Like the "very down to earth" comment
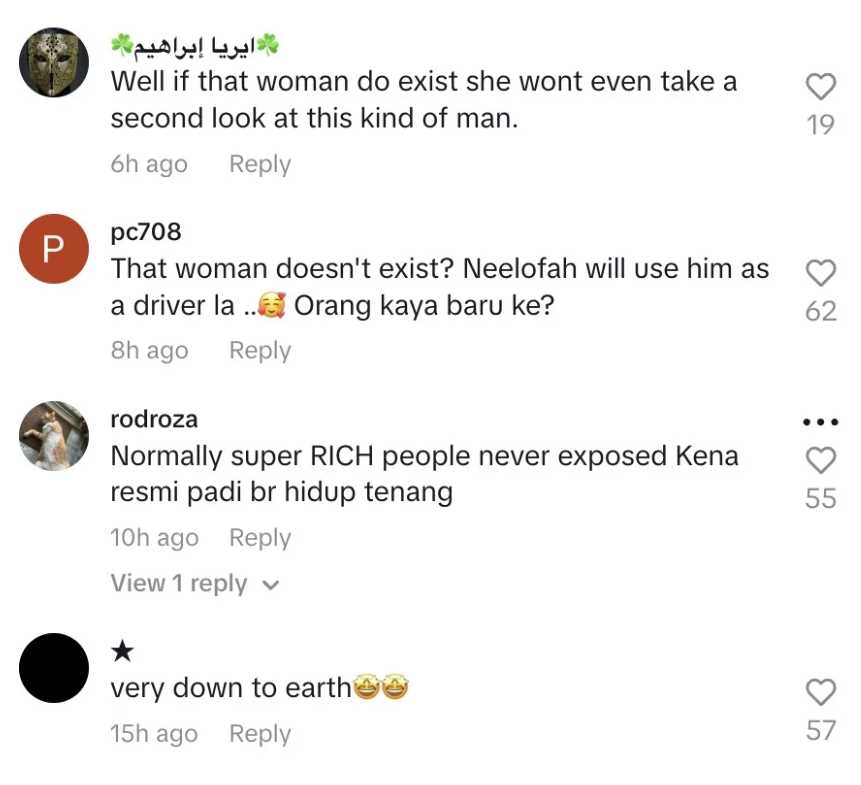Screen dimensions: 861x785 point(820,692)
